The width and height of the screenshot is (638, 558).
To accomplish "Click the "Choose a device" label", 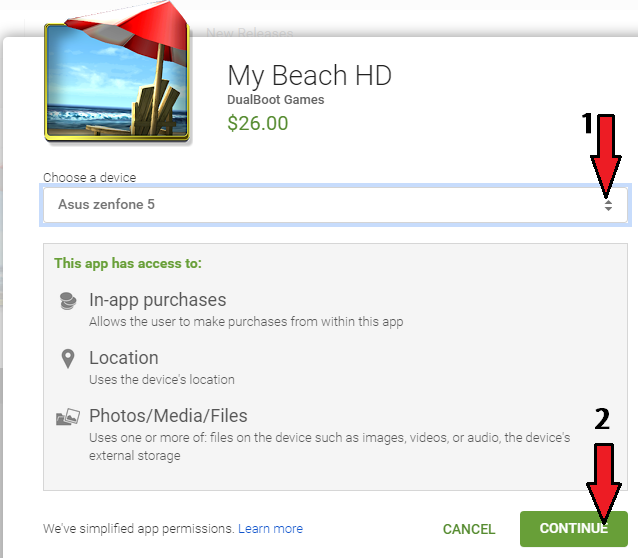I will (89, 177).
